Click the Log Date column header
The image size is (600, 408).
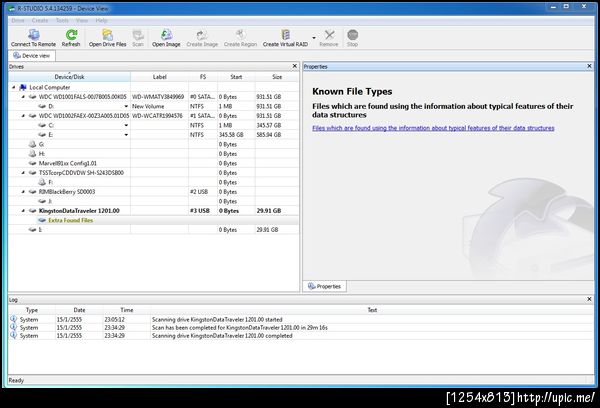[x=79, y=310]
